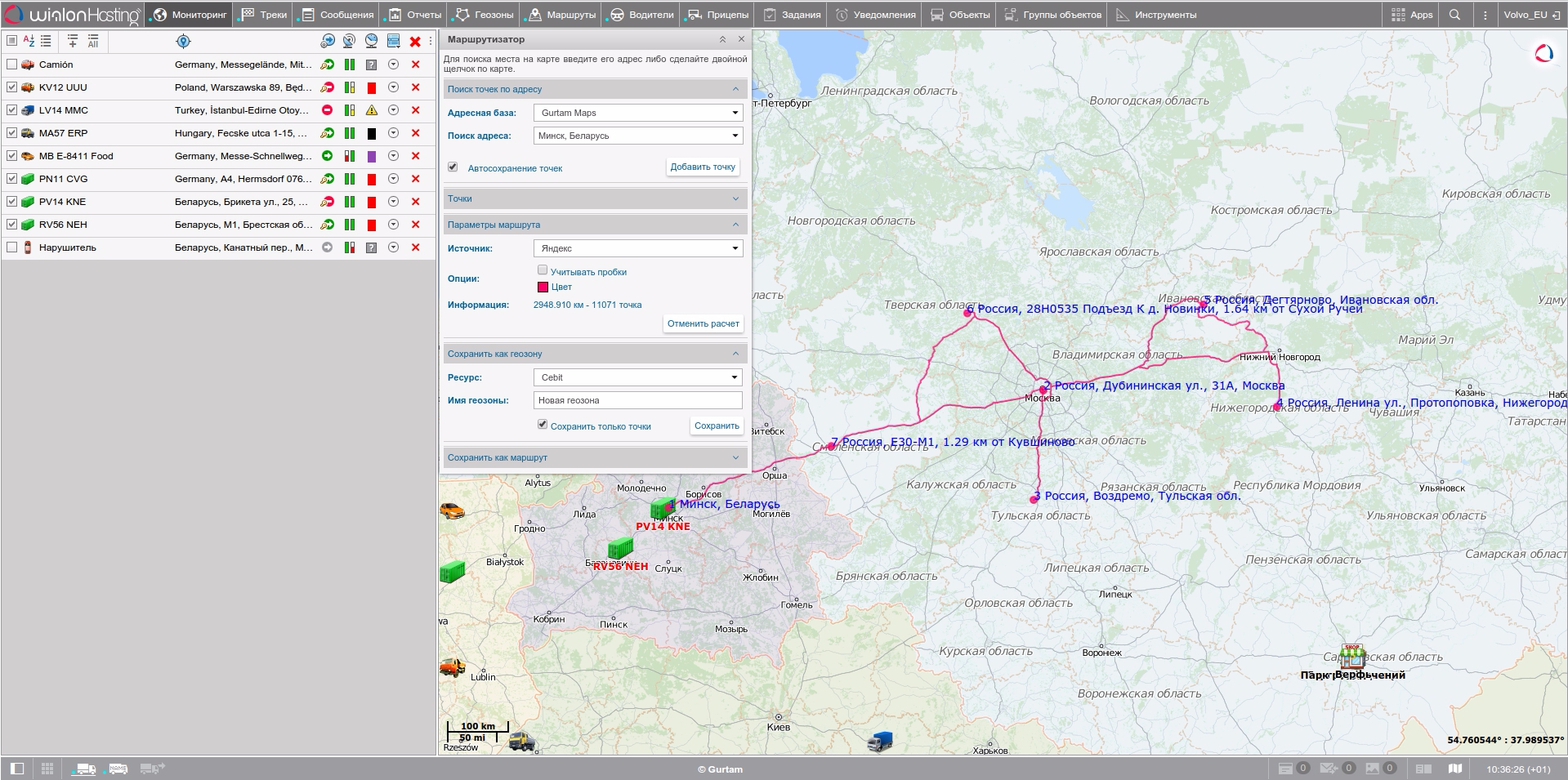Uncheck the KV12 UUU unit checkbox
The height and width of the screenshot is (780, 1568).
(x=12, y=87)
